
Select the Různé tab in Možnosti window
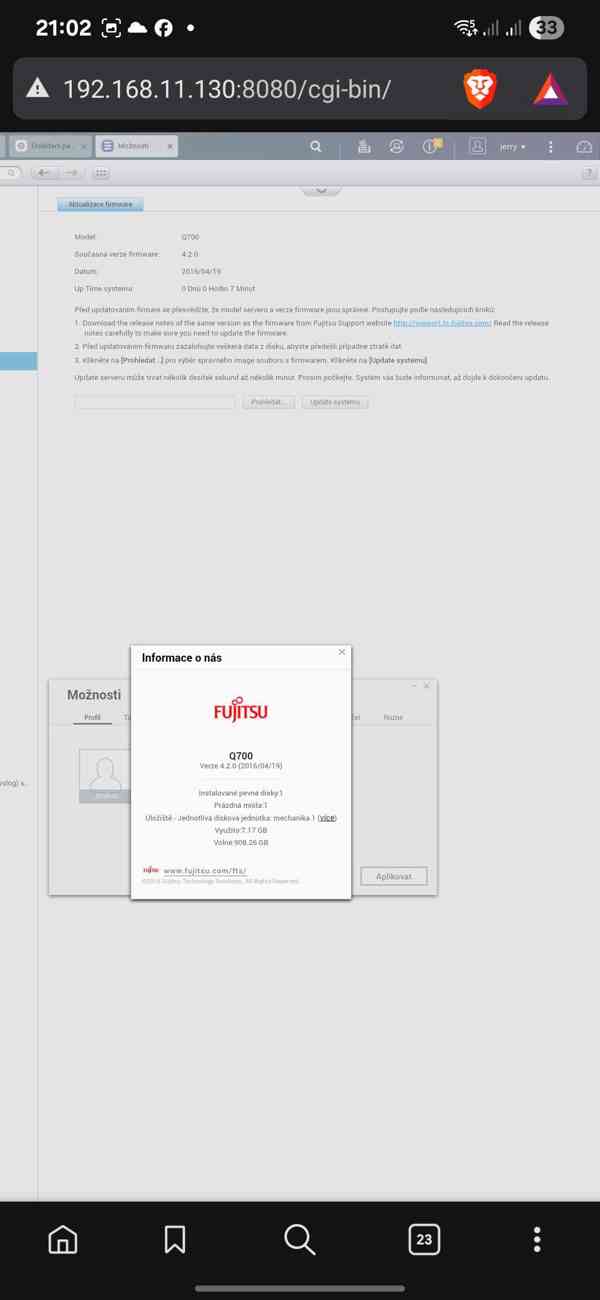[393, 717]
